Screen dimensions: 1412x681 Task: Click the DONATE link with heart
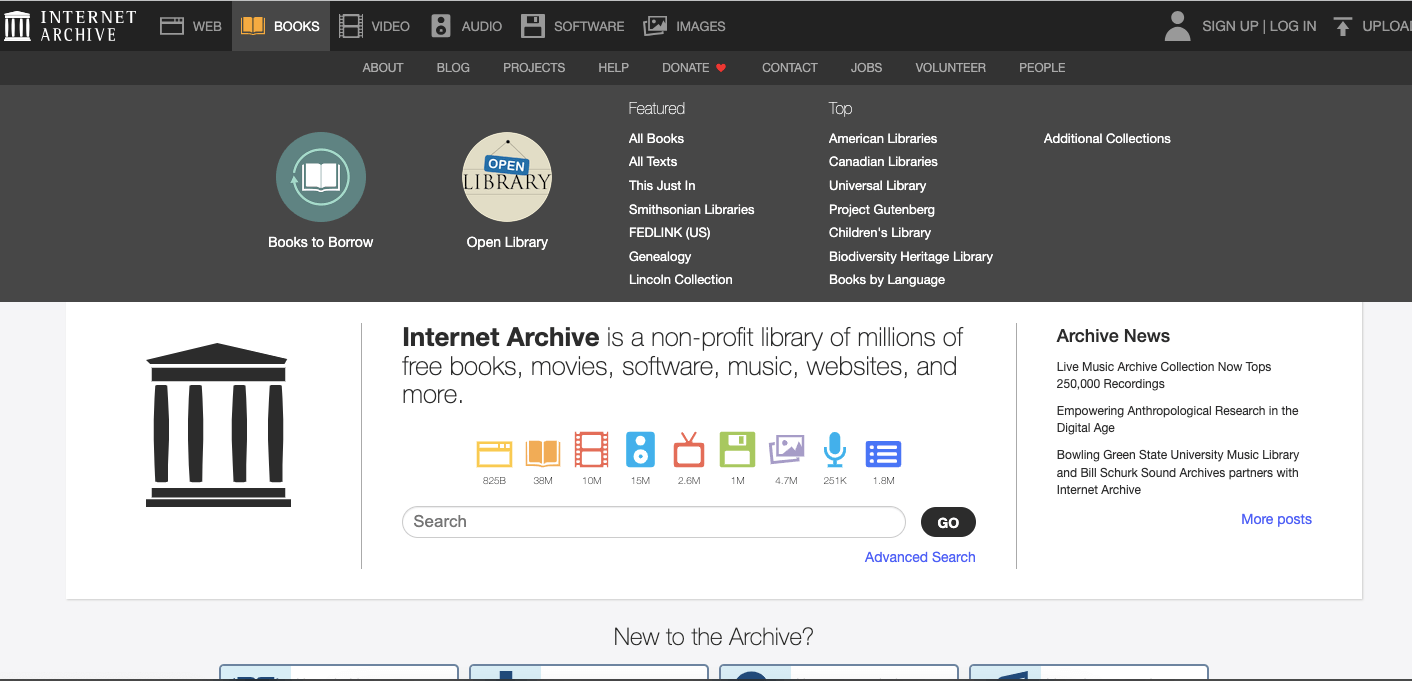click(x=694, y=68)
